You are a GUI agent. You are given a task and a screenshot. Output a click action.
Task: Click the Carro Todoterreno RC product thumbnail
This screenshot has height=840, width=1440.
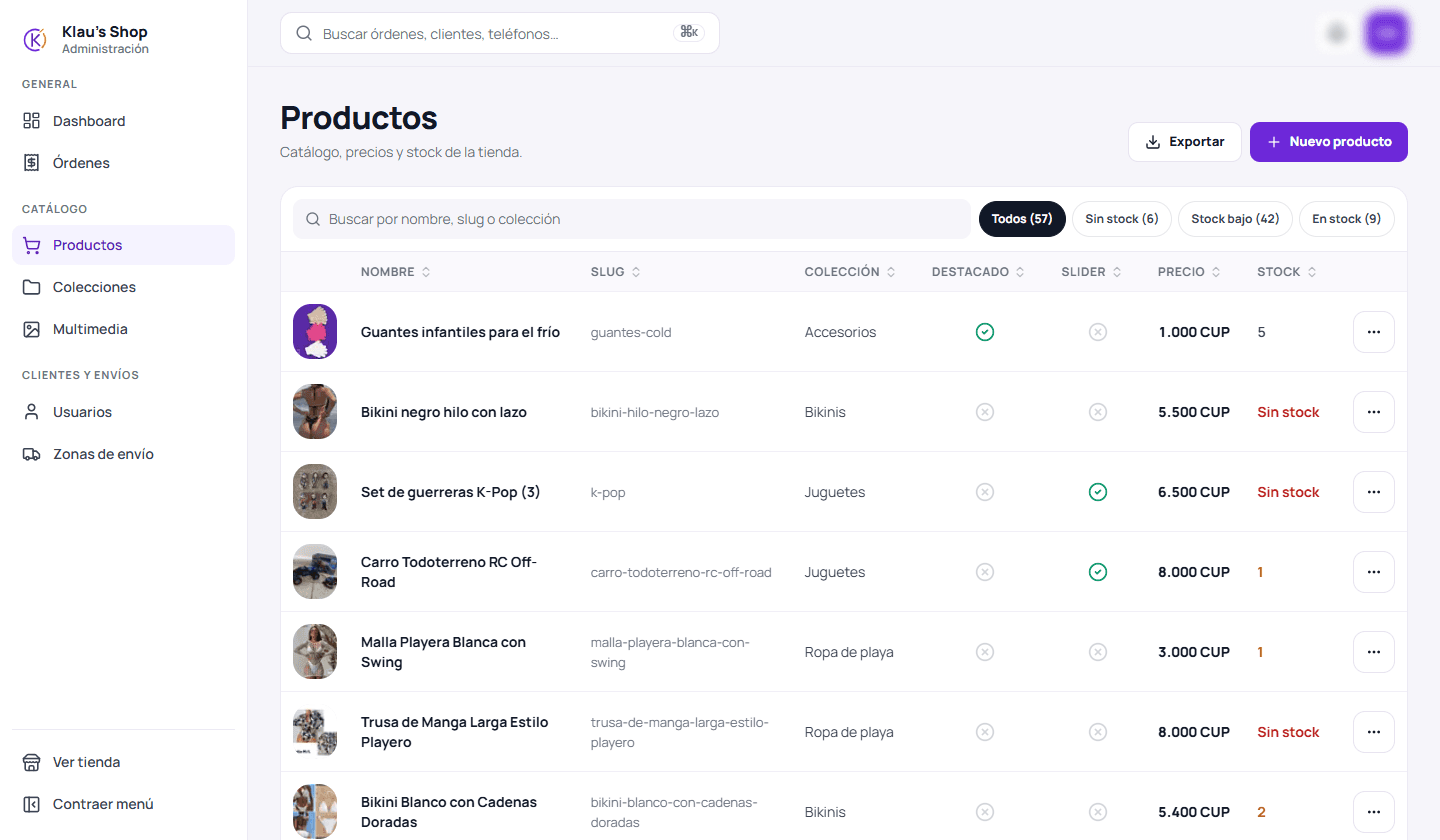[x=315, y=572]
